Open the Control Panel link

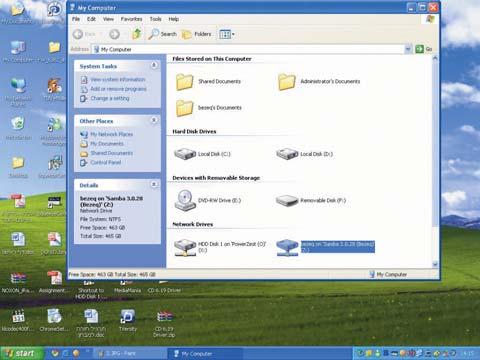[x=106, y=162]
